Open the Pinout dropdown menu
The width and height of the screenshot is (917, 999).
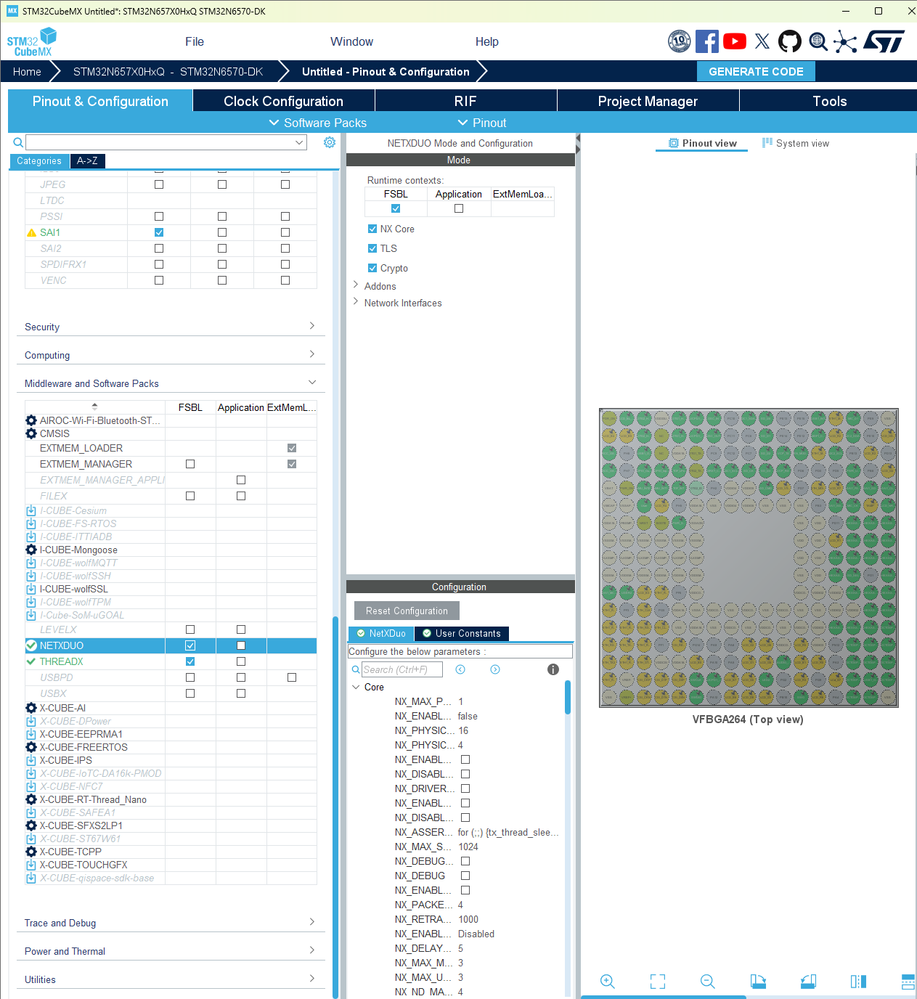pos(482,122)
